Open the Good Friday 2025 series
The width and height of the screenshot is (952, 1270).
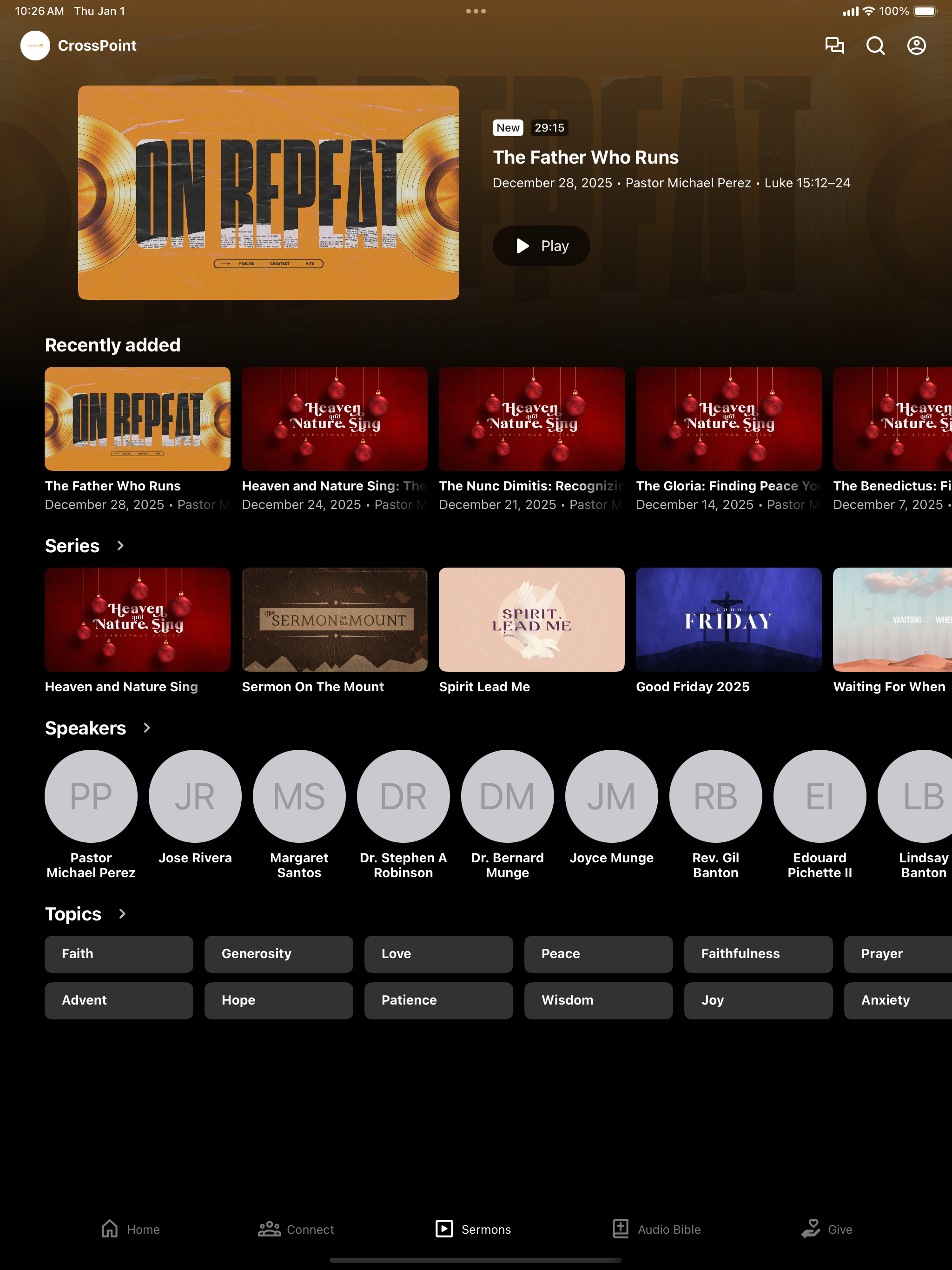(x=728, y=630)
